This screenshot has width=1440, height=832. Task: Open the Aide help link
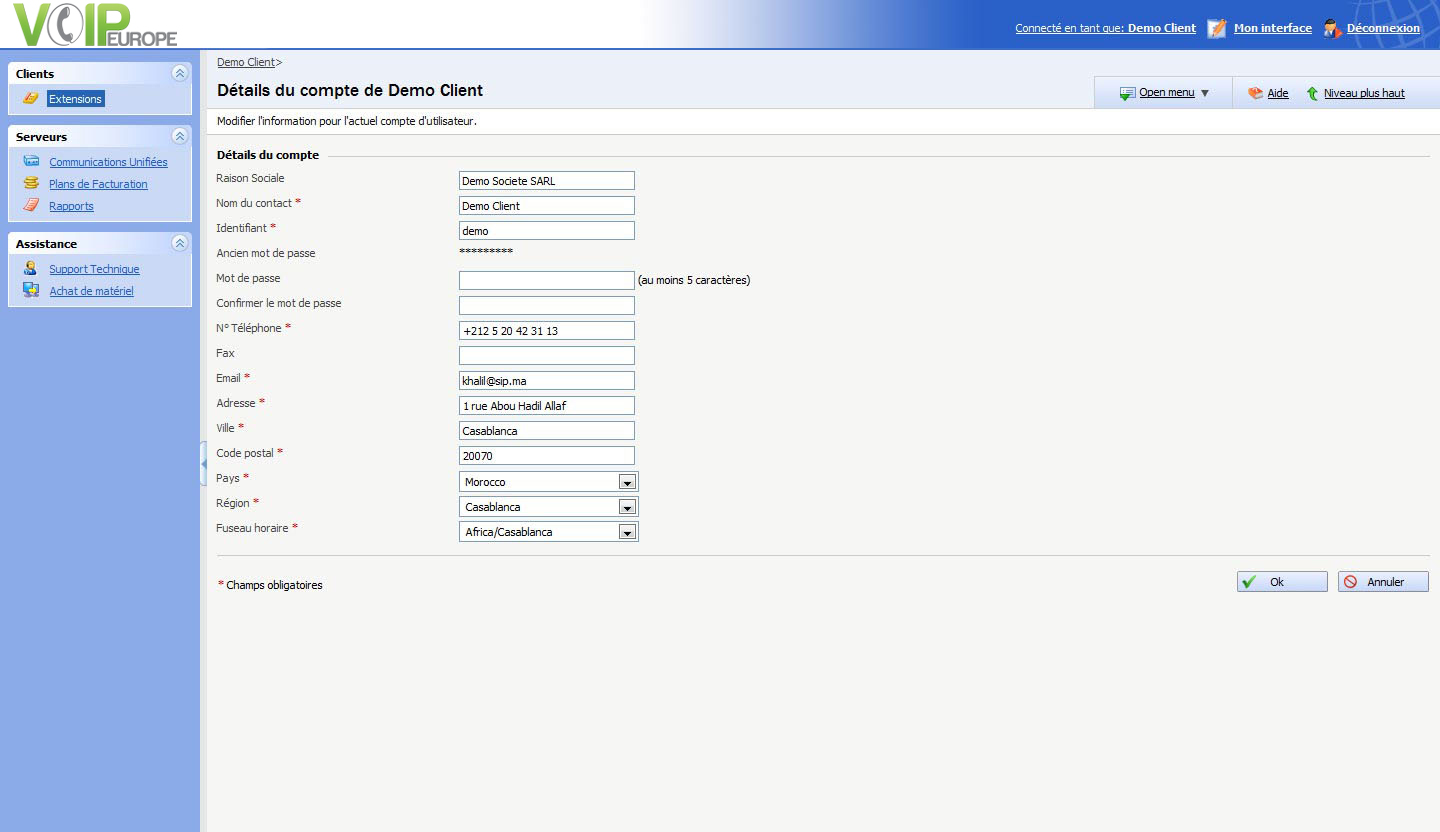[x=1277, y=93]
